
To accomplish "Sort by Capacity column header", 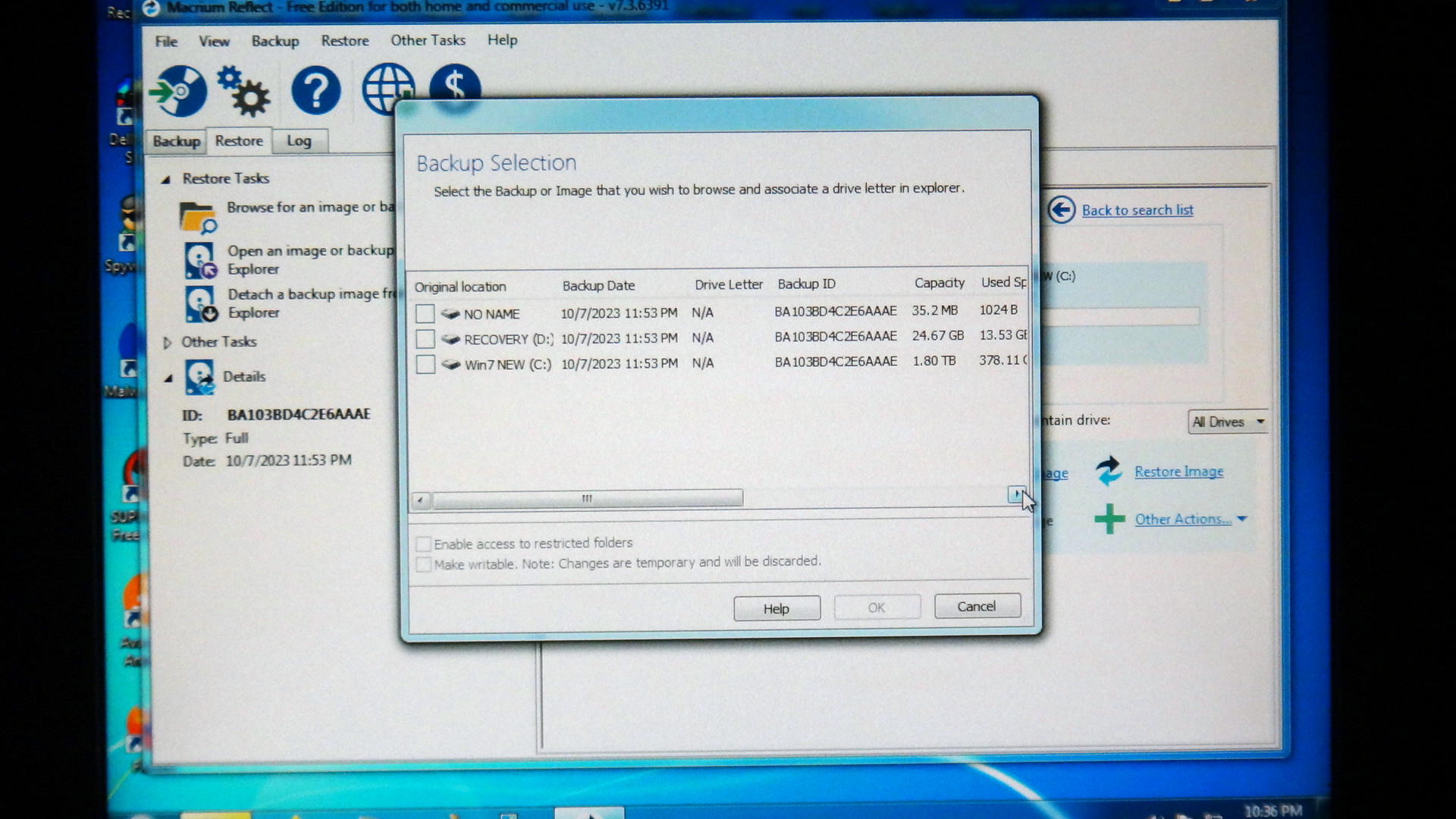I will 940,283.
